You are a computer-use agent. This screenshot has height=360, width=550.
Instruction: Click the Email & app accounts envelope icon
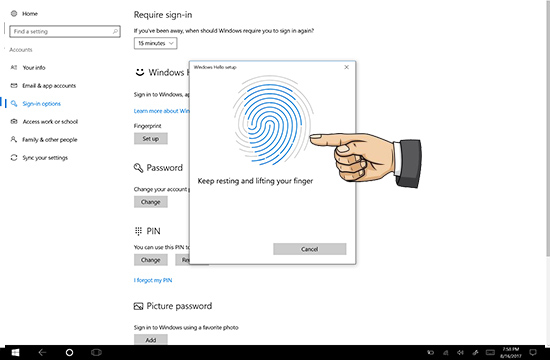coord(14,86)
